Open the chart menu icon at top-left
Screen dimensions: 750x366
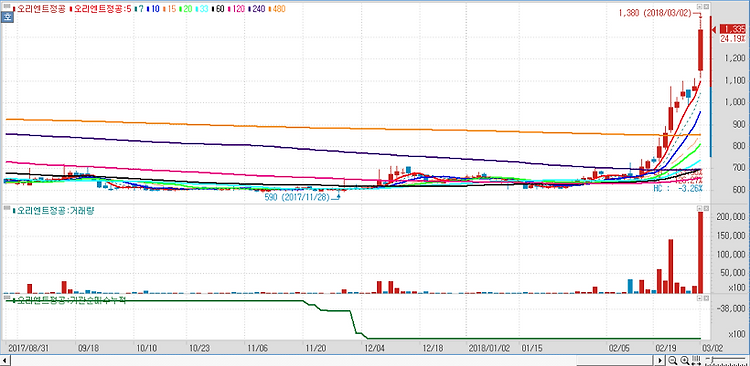point(6,6)
